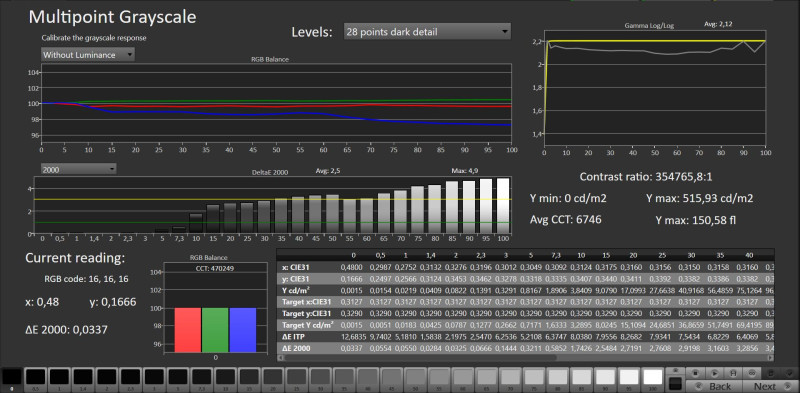800x393 pixels.
Task: Select the 65 grayscale swatch
Action: coord(486,379)
